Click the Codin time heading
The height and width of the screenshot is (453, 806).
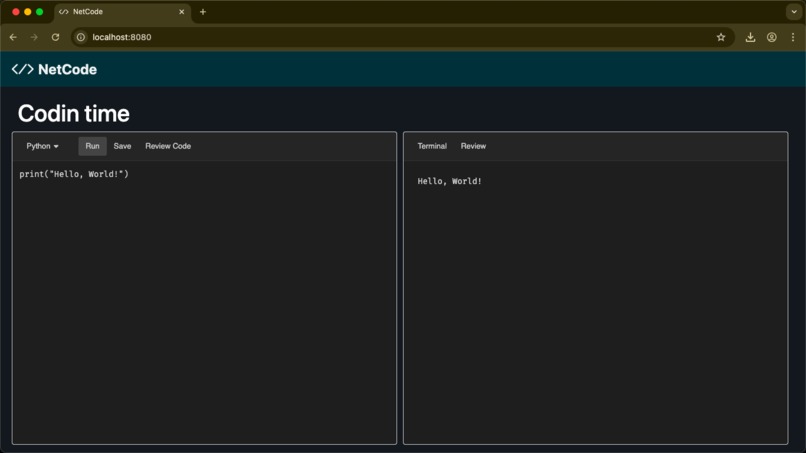(74, 114)
